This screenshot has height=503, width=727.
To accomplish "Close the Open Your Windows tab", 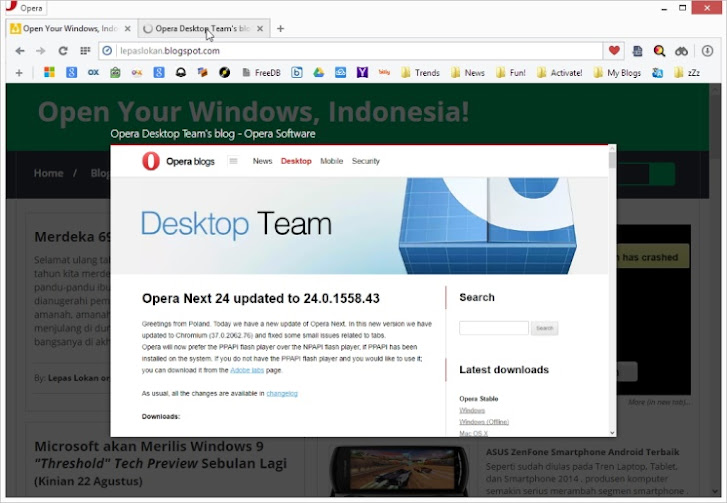I will pyautogui.click(x=128, y=29).
